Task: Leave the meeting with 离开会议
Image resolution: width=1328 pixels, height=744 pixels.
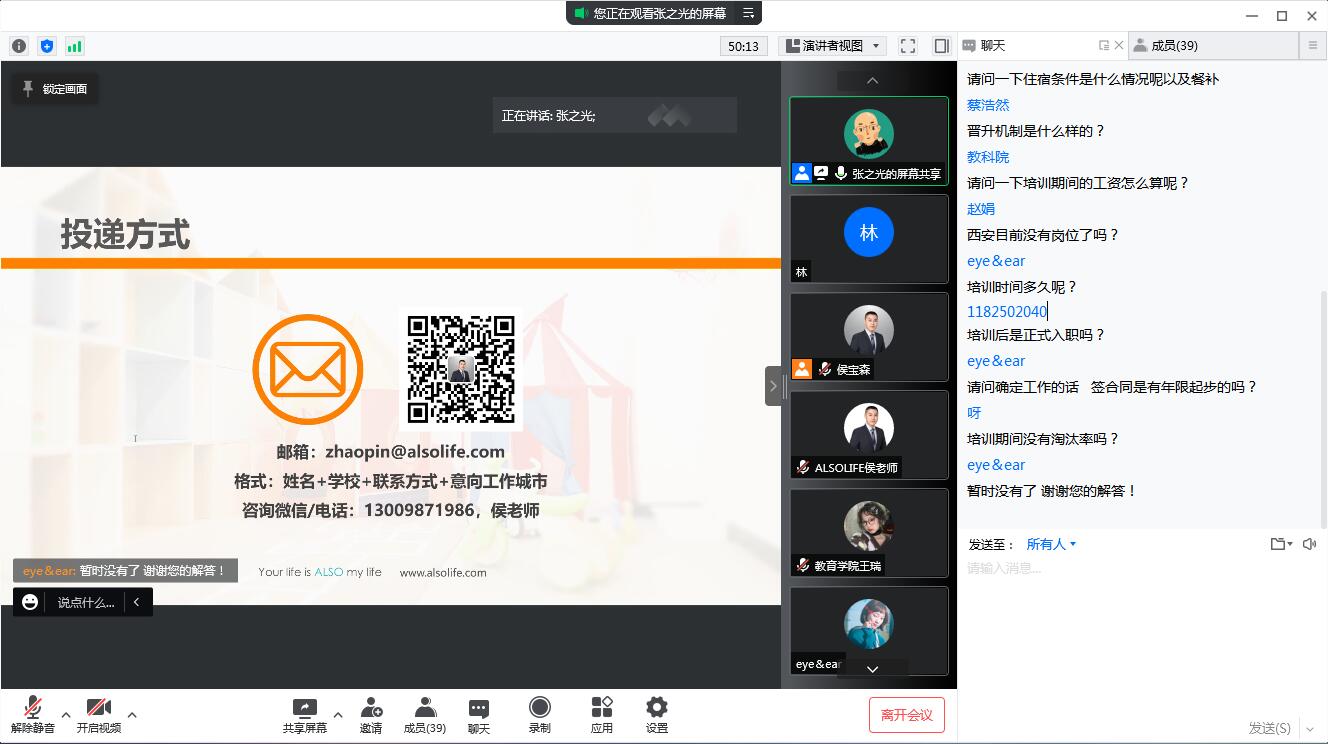Action: click(x=907, y=715)
